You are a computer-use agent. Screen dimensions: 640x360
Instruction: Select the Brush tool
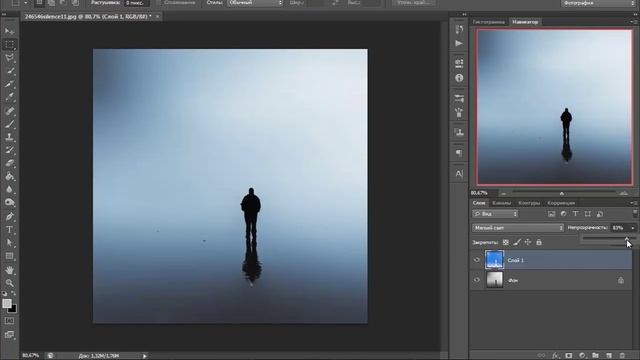click(9, 124)
